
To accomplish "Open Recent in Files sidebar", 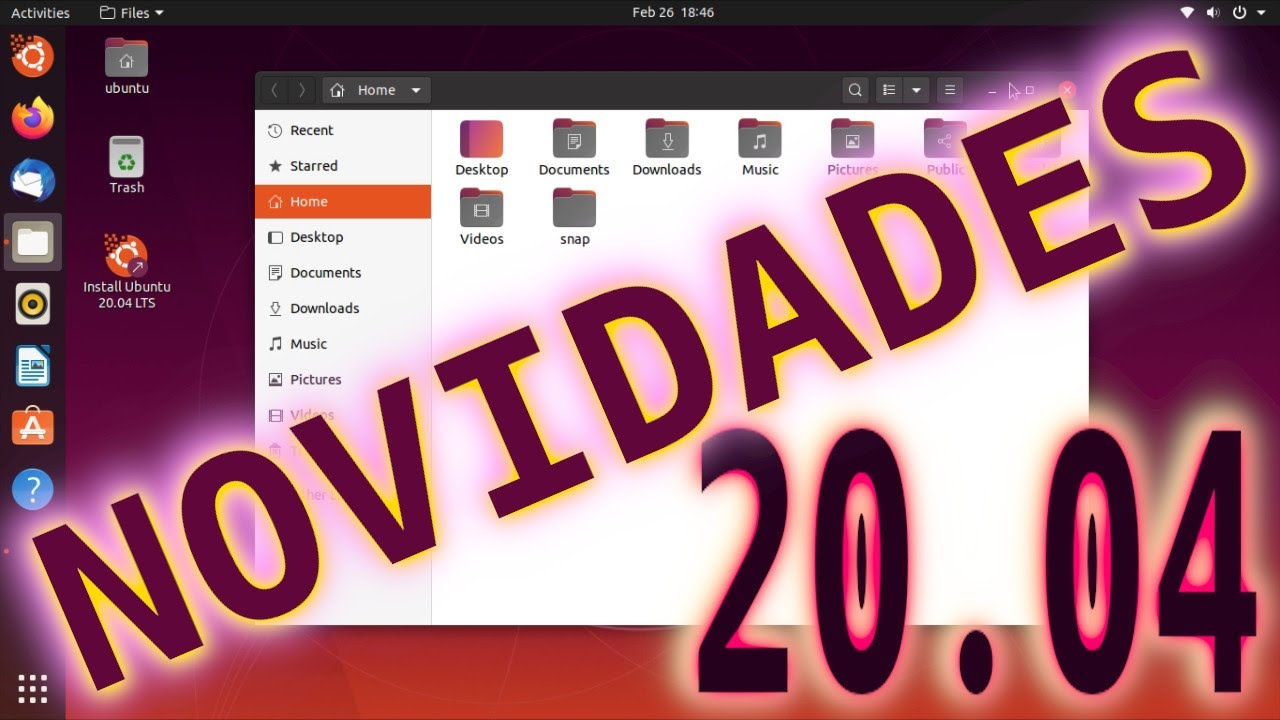I will click(343, 130).
